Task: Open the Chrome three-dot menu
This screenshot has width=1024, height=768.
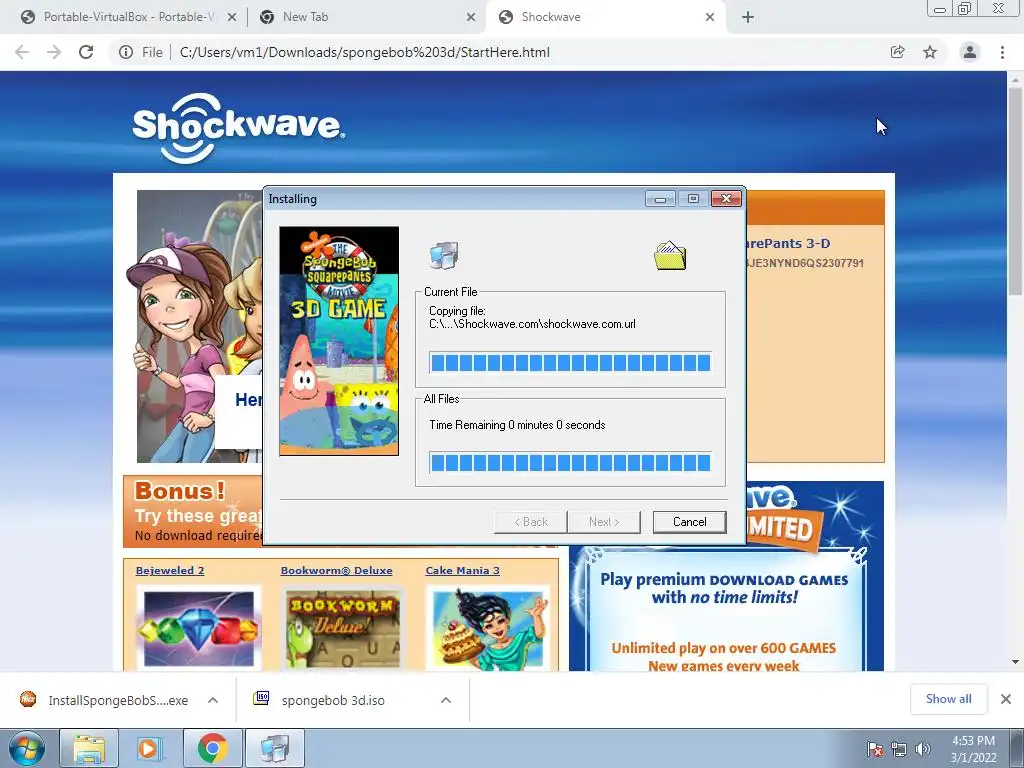Action: [1002, 52]
